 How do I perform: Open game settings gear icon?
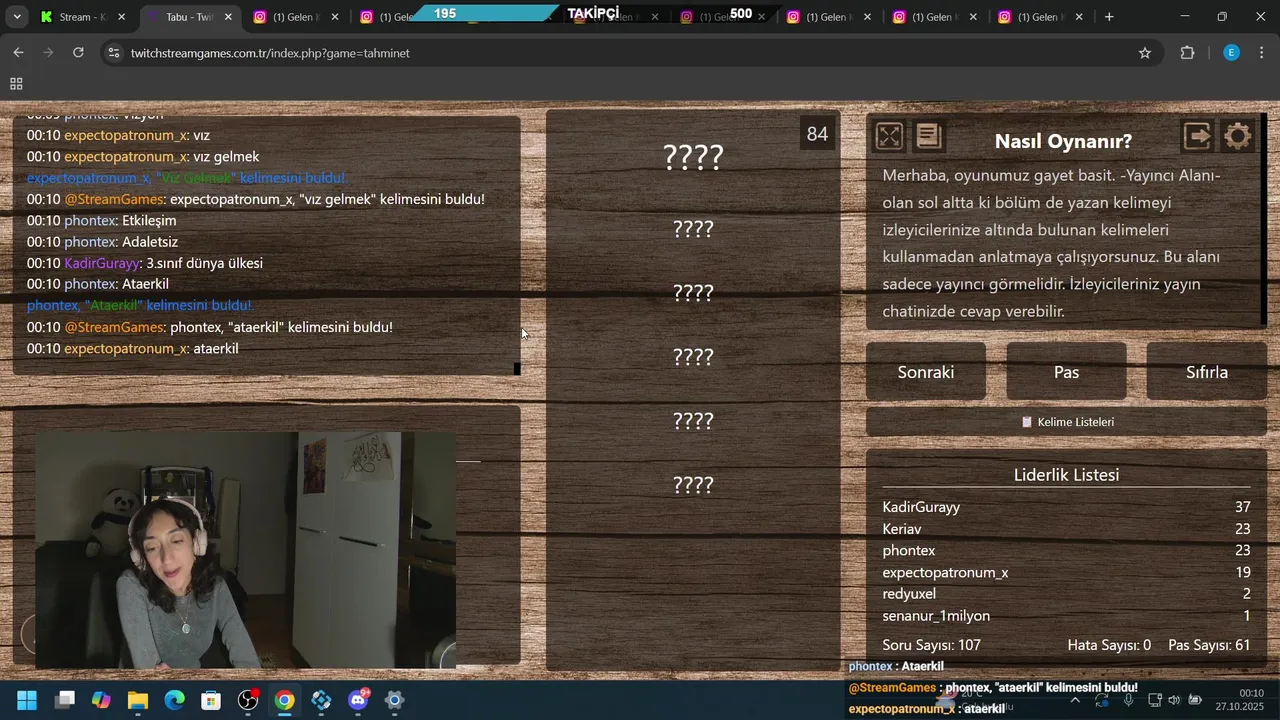[x=1238, y=136]
